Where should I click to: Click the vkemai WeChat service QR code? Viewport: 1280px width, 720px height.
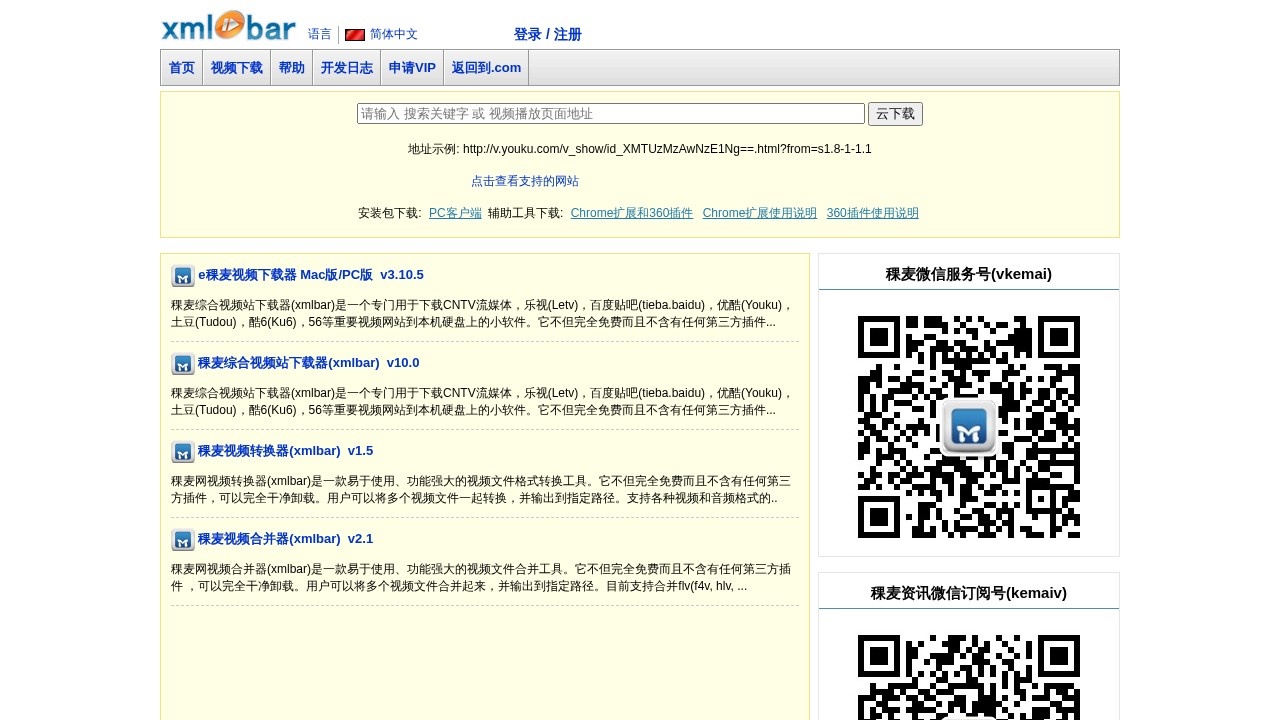point(968,427)
